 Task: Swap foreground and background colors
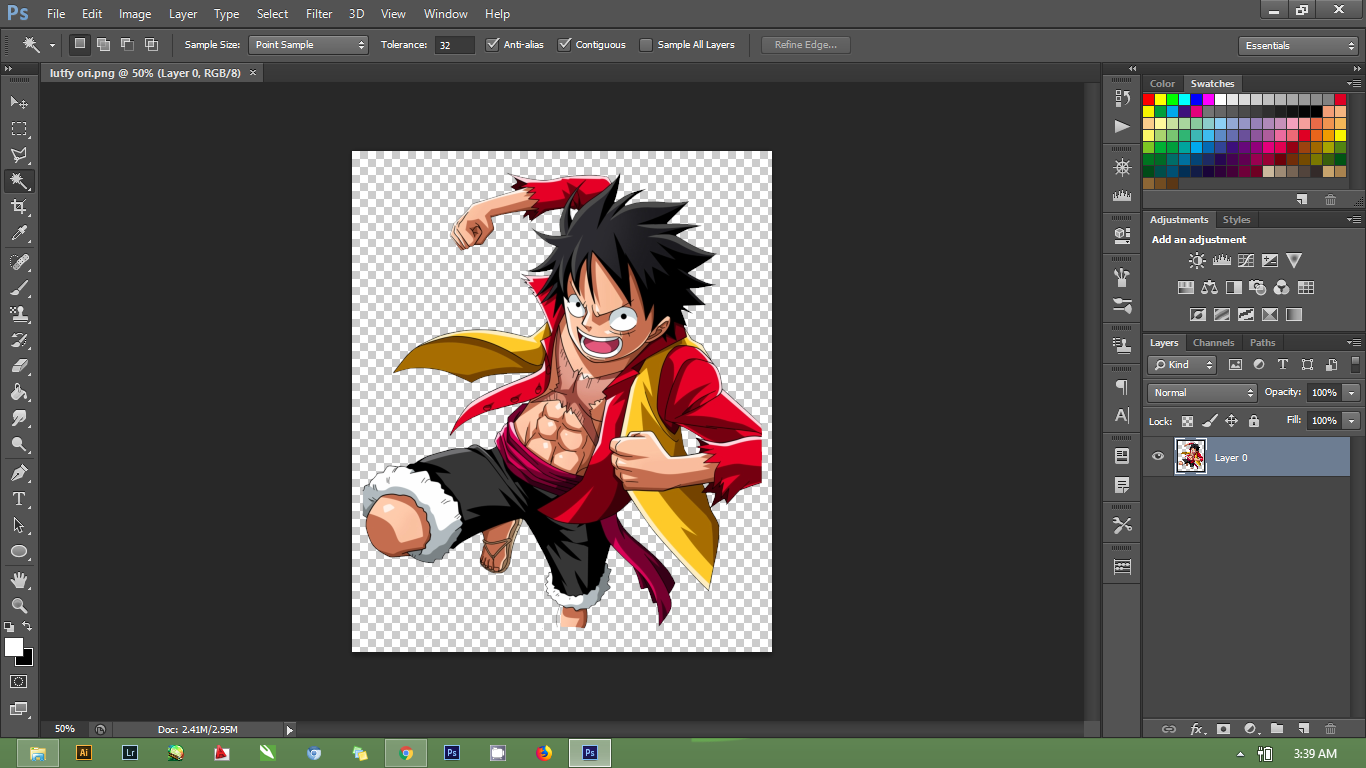28,627
